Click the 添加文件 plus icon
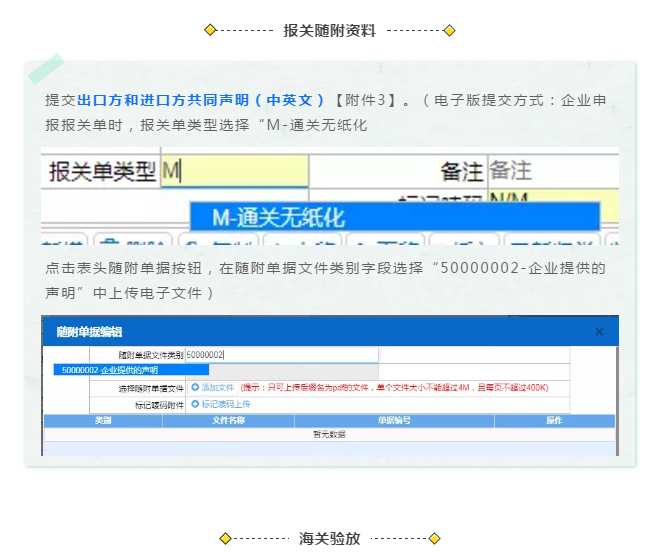Image resolution: width=661 pixels, height=558 pixels. click(195, 387)
